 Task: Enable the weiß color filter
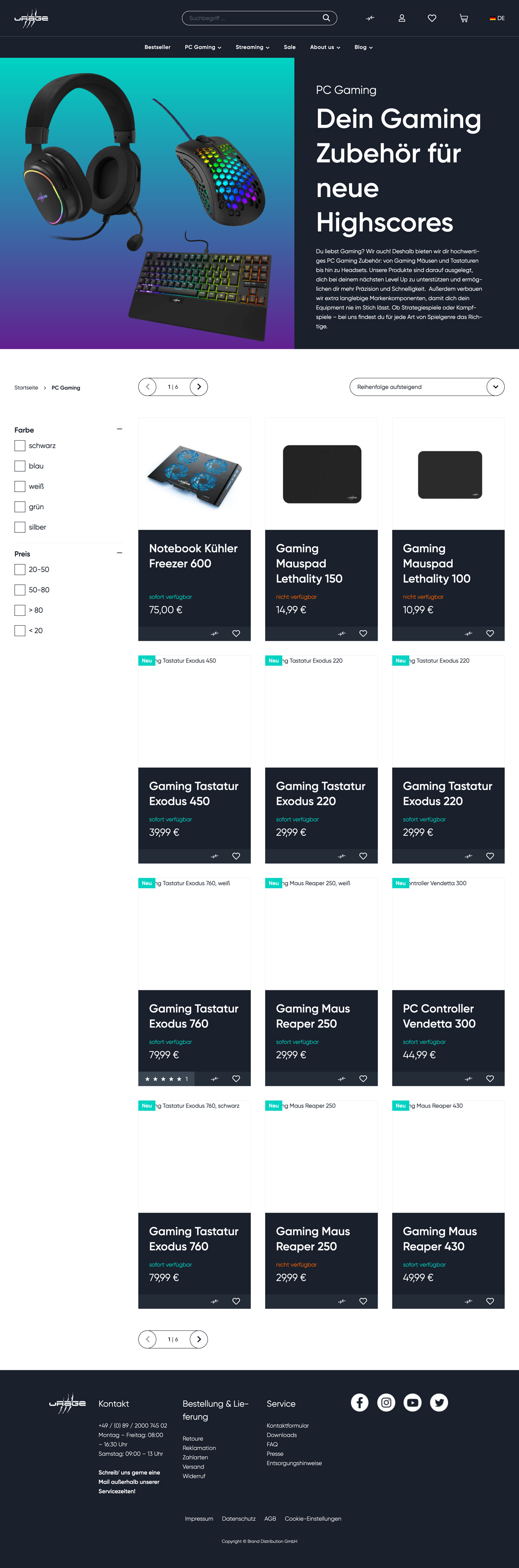coord(20,486)
